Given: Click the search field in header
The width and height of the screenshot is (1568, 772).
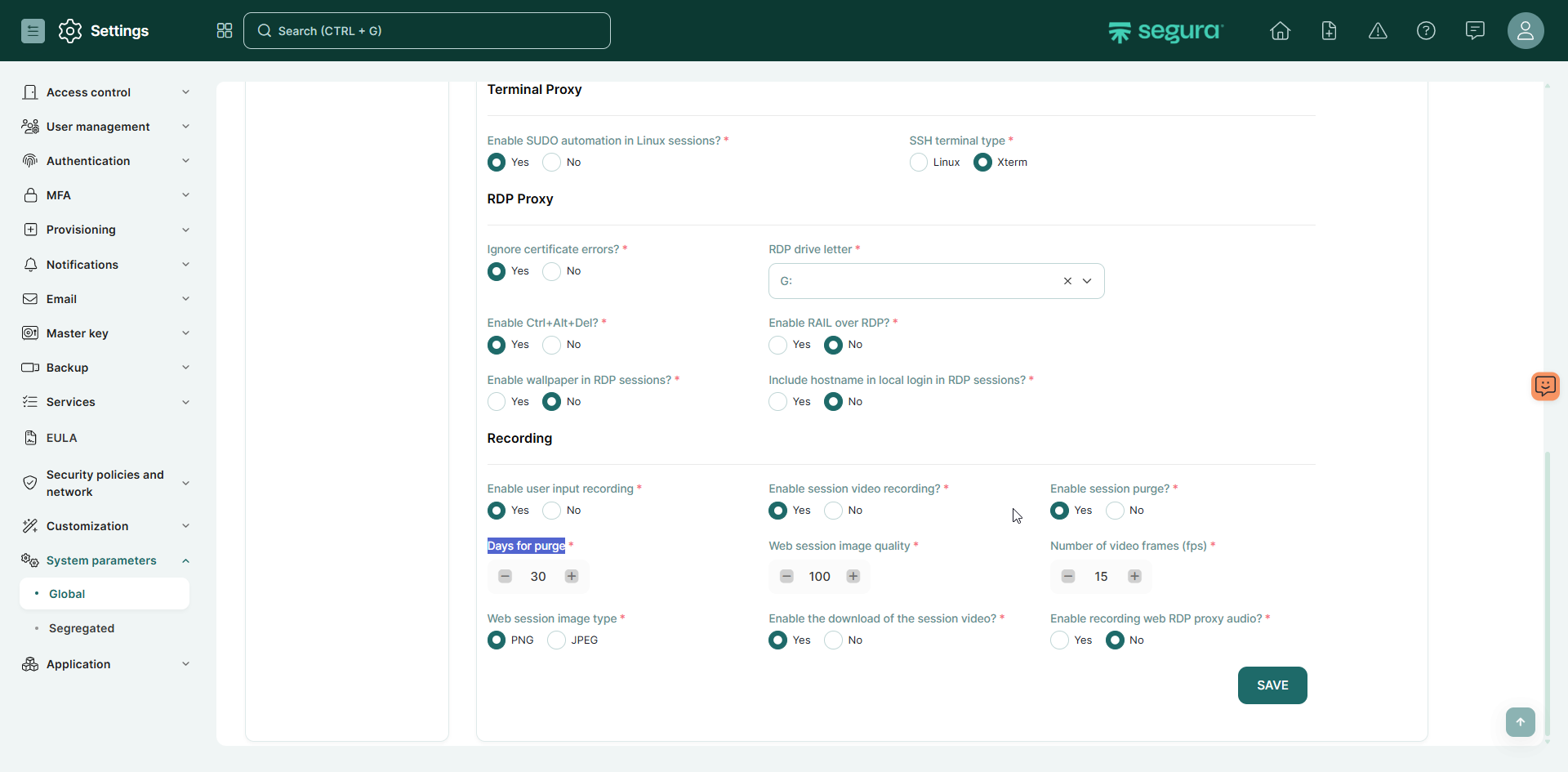Looking at the screenshot, I should point(427,31).
